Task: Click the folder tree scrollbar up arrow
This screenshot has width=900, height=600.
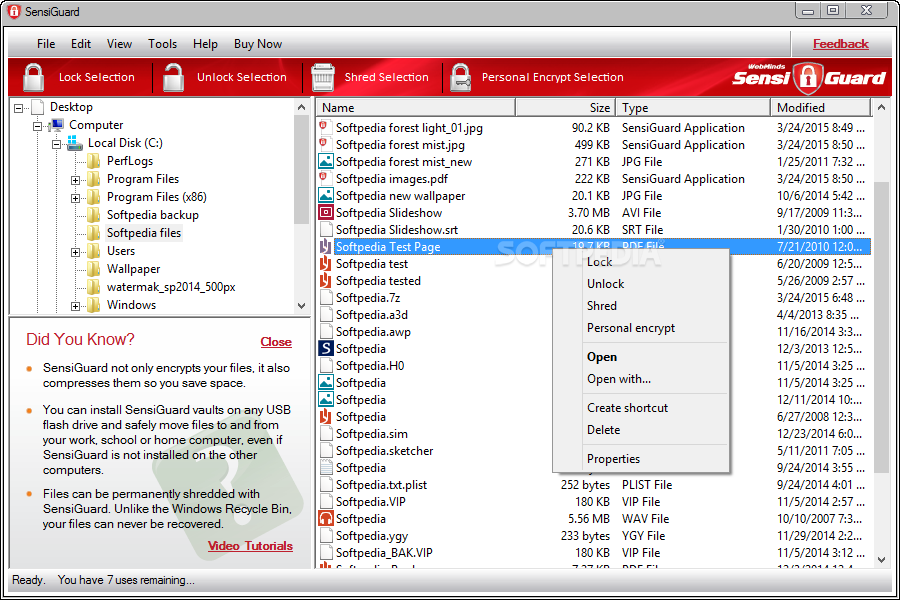Action: point(302,107)
